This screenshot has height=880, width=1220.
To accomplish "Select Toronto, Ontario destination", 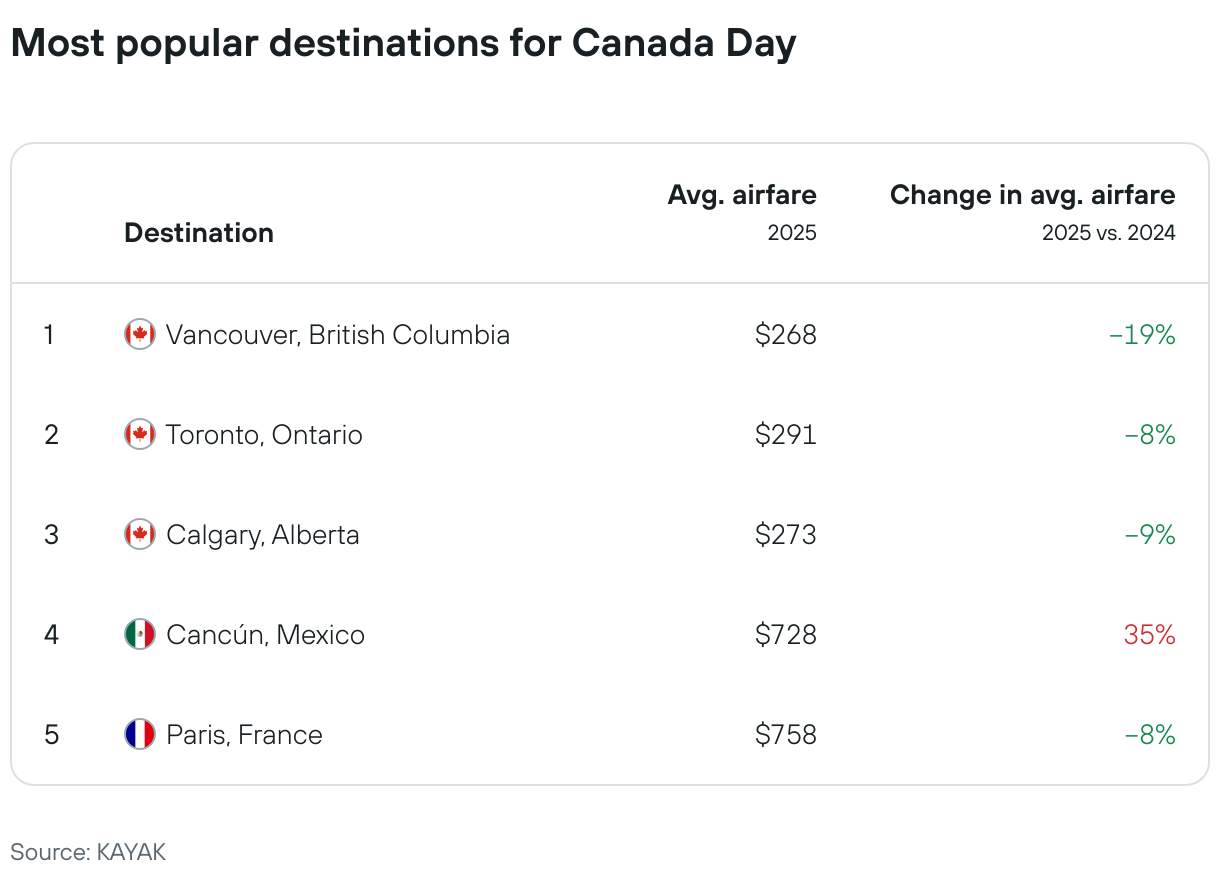I will pyautogui.click(x=264, y=435).
